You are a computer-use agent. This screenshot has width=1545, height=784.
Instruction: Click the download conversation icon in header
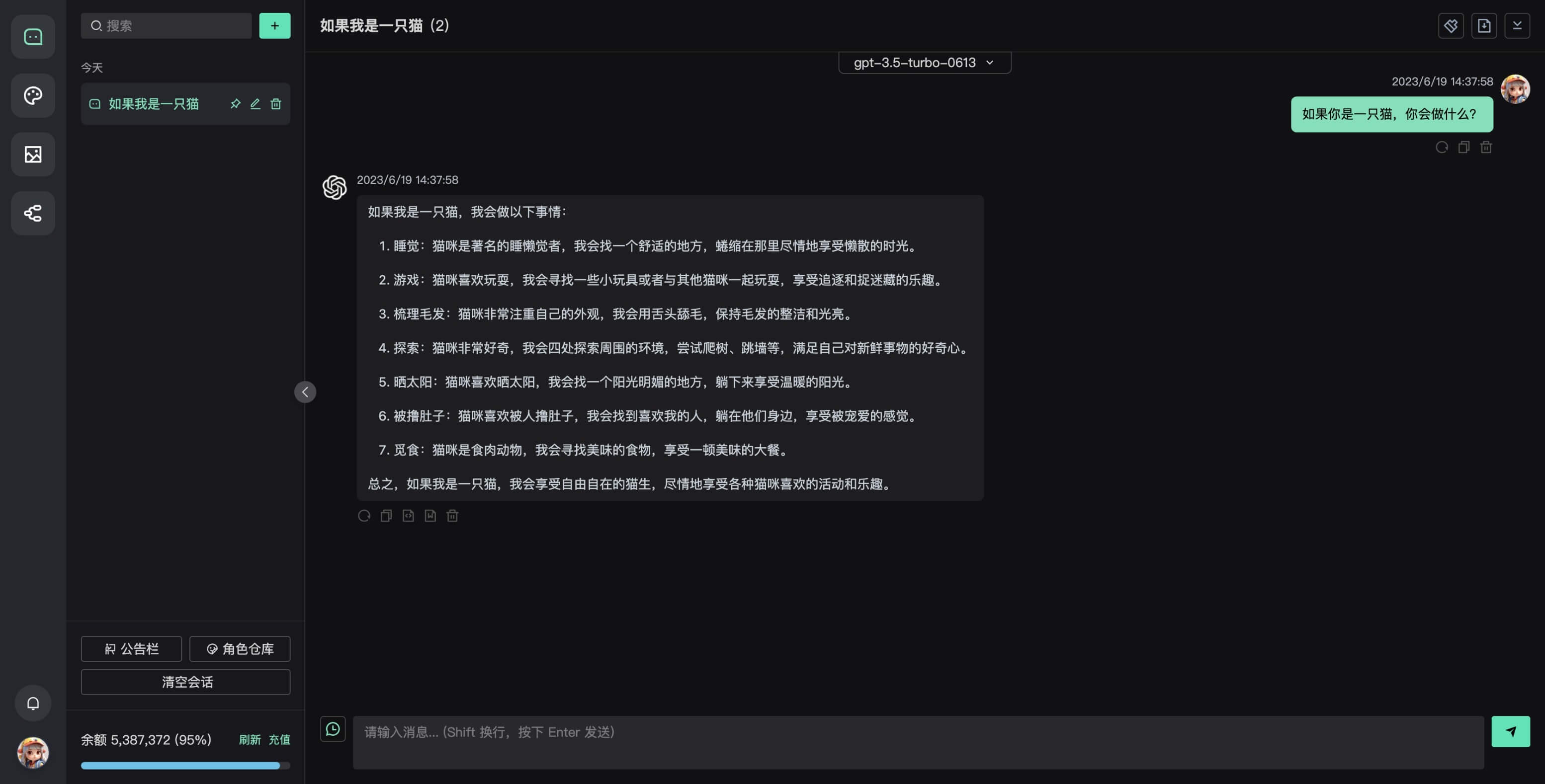pos(1484,26)
